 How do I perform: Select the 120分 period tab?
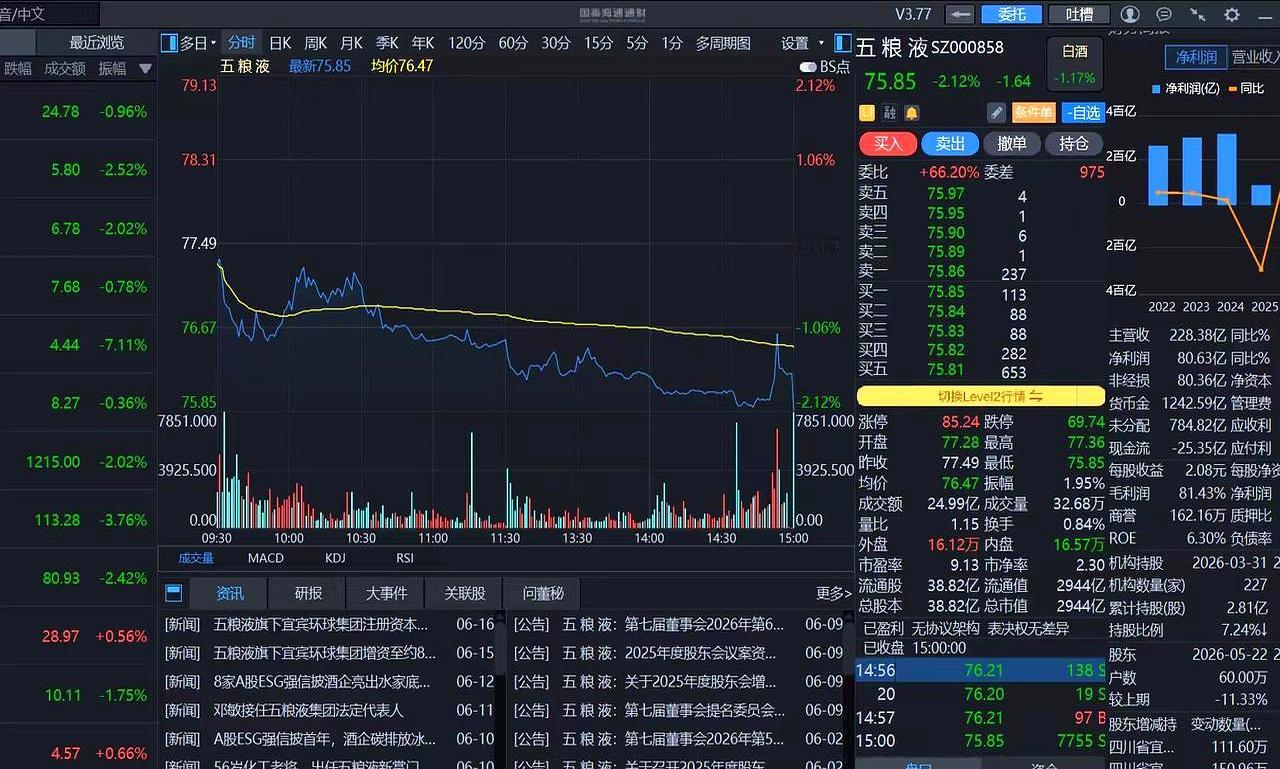pyautogui.click(x=466, y=43)
